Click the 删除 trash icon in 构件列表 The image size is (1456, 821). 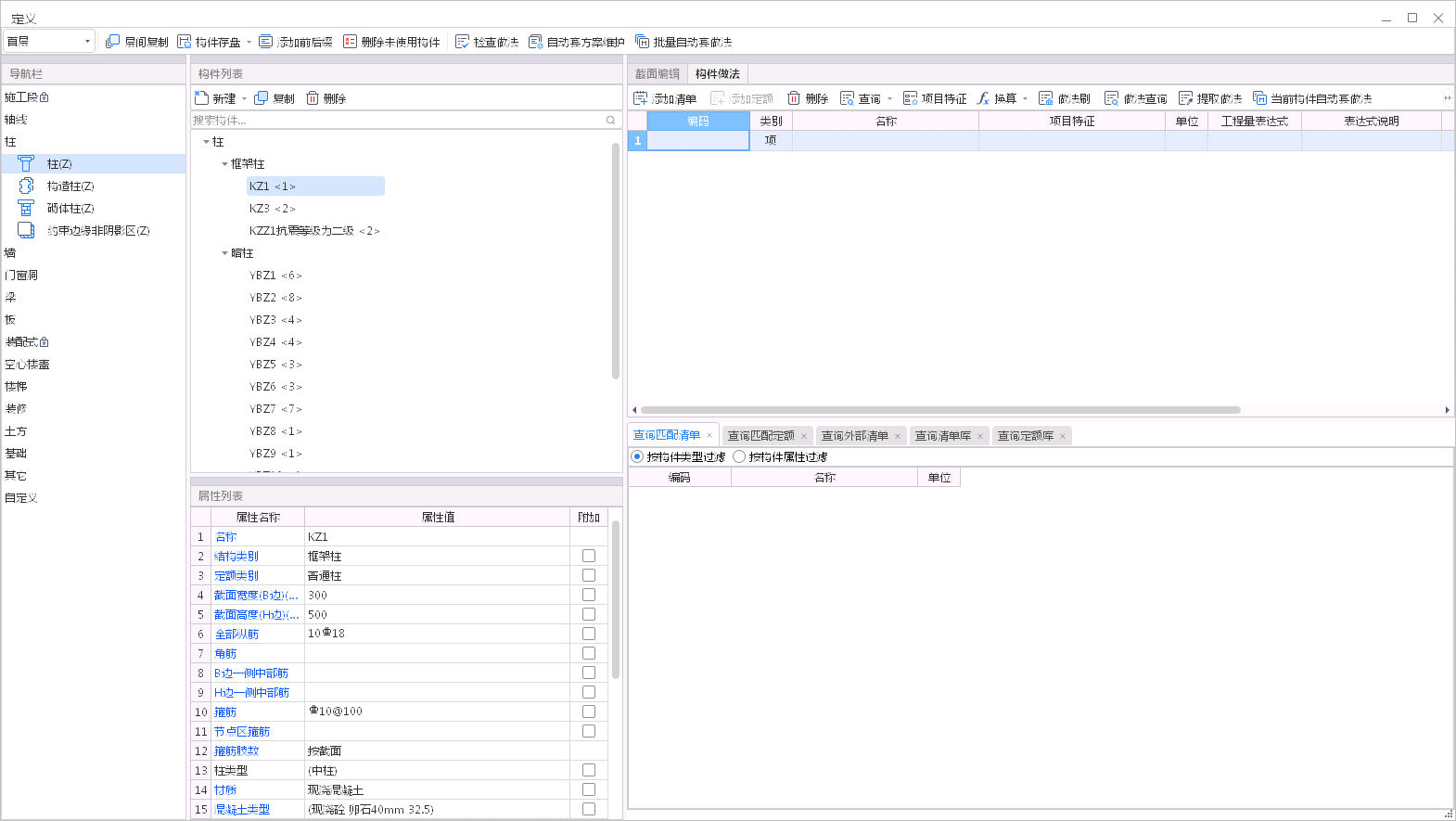tap(313, 98)
